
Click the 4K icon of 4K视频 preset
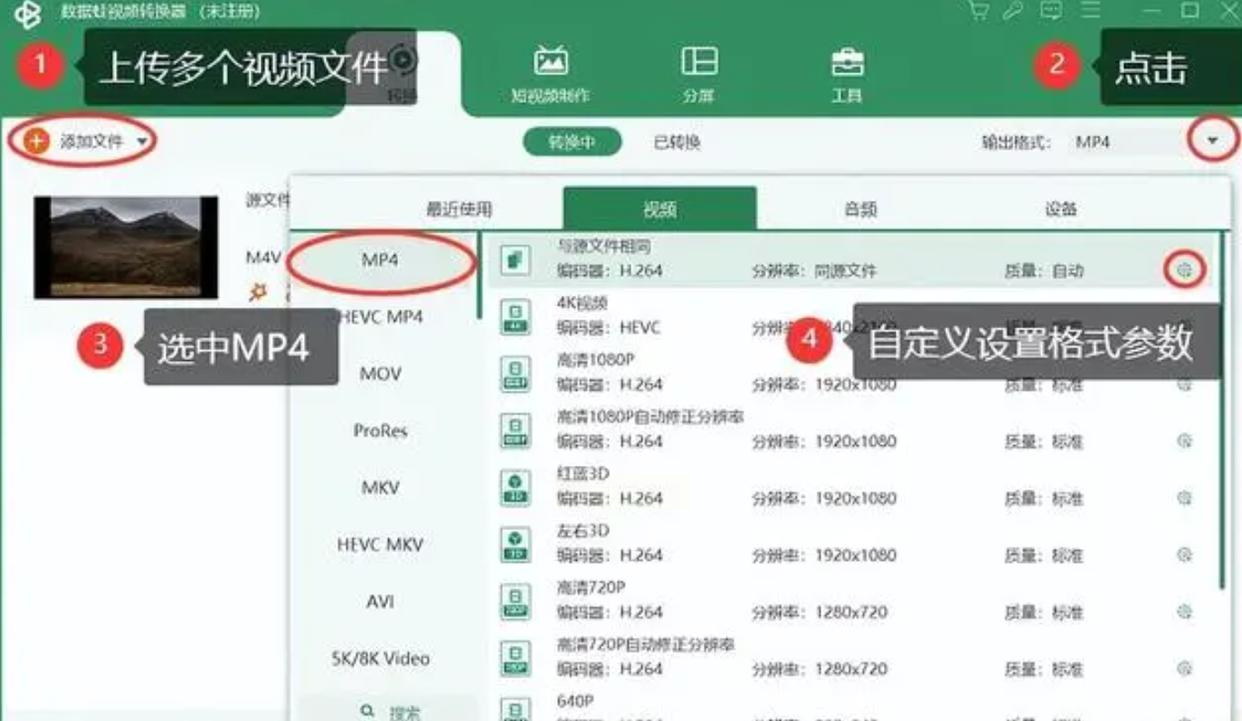514,317
